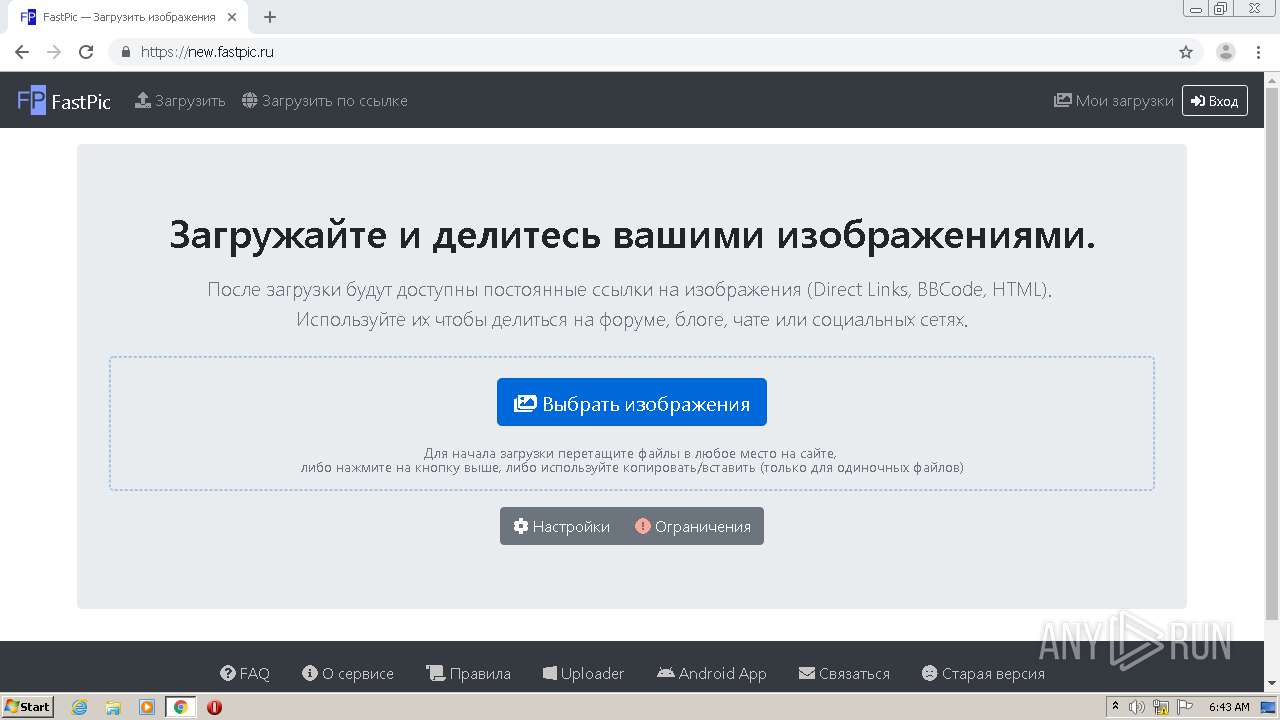The height and width of the screenshot is (720, 1280).
Task: Switch to Старая версия old site
Action: pyautogui.click(x=983, y=673)
